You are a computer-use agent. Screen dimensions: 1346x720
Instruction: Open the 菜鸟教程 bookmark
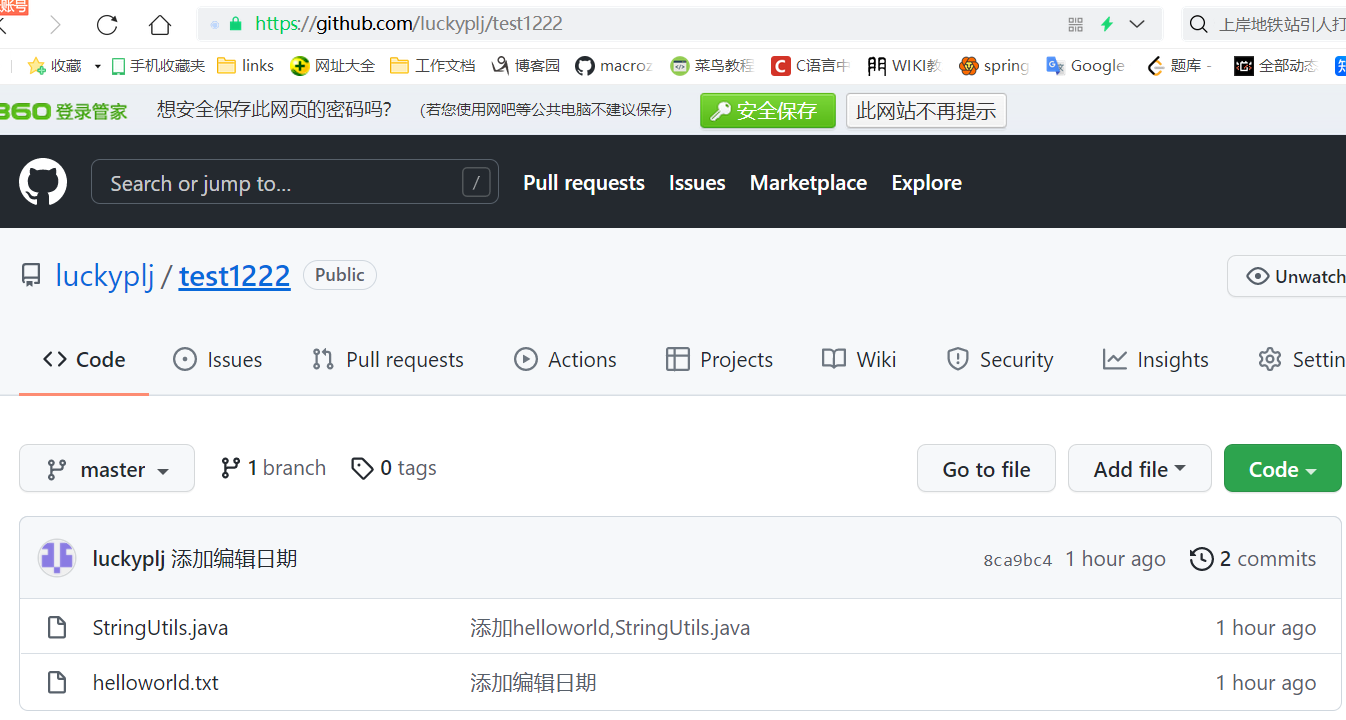pos(712,66)
